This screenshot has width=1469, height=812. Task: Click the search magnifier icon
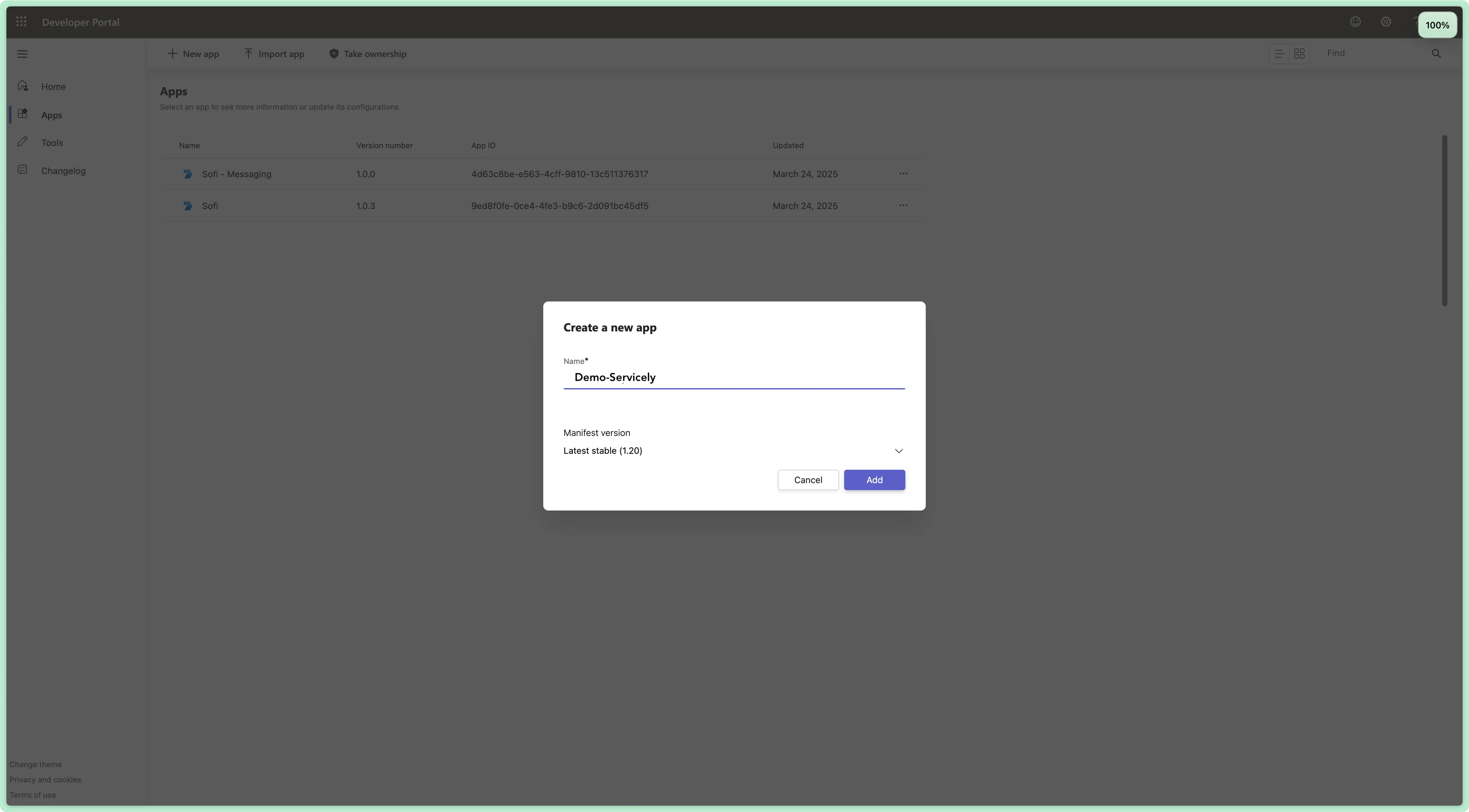pos(1436,54)
